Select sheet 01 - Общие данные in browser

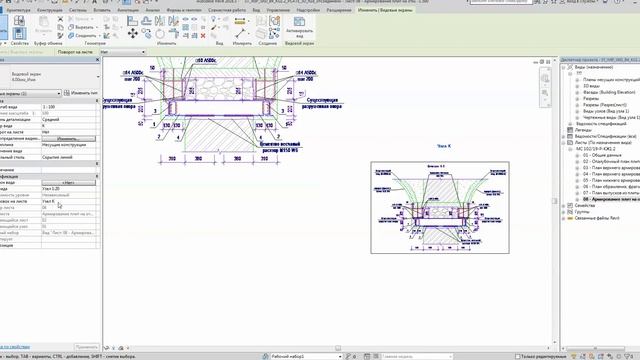click(602, 155)
